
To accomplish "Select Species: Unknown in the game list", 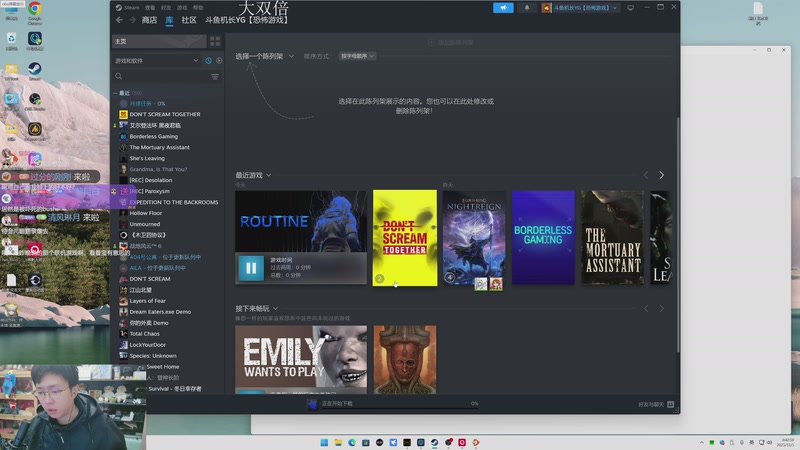I will pos(153,356).
